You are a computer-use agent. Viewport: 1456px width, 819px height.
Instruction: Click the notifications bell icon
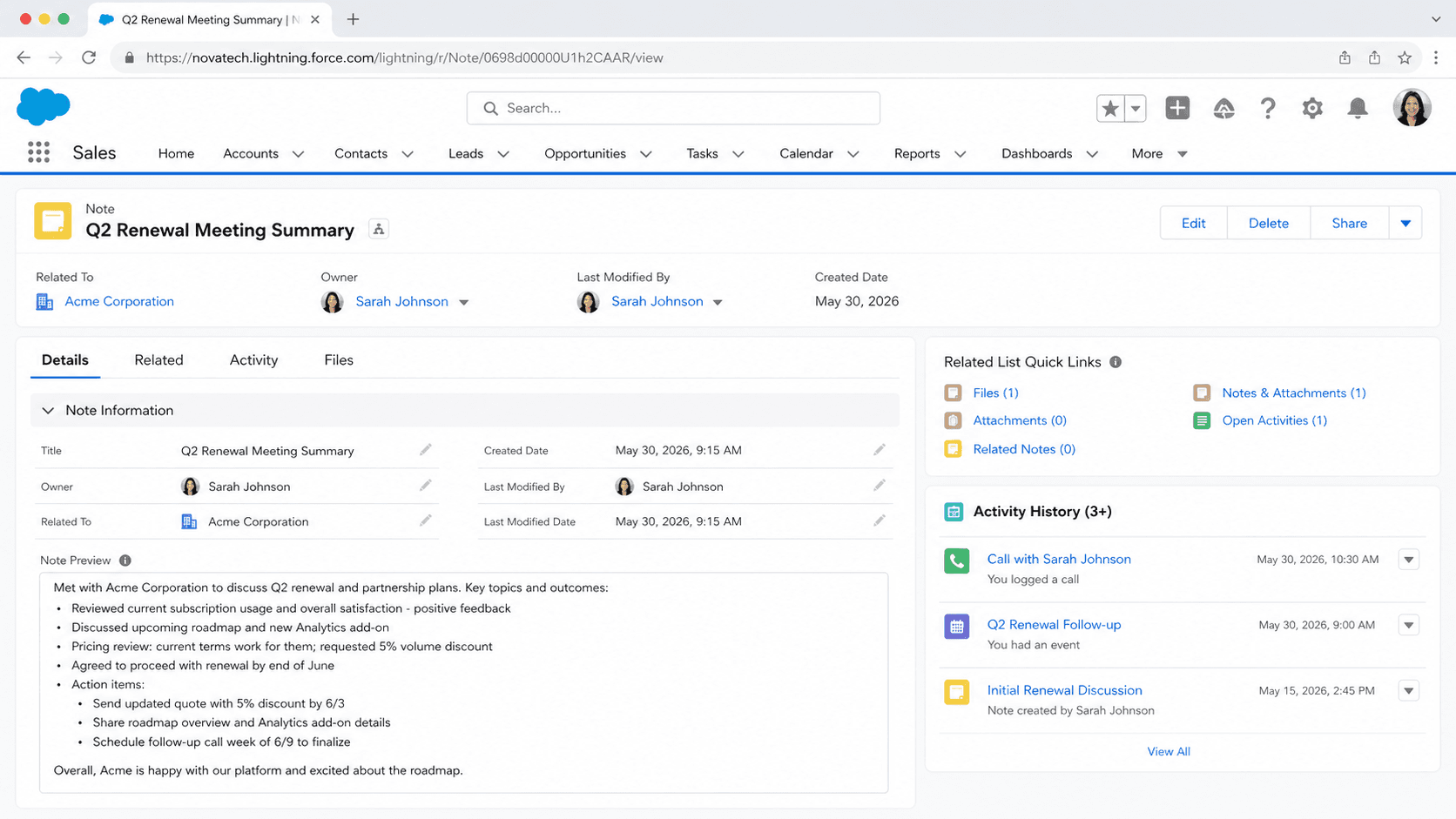click(1357, 108)
